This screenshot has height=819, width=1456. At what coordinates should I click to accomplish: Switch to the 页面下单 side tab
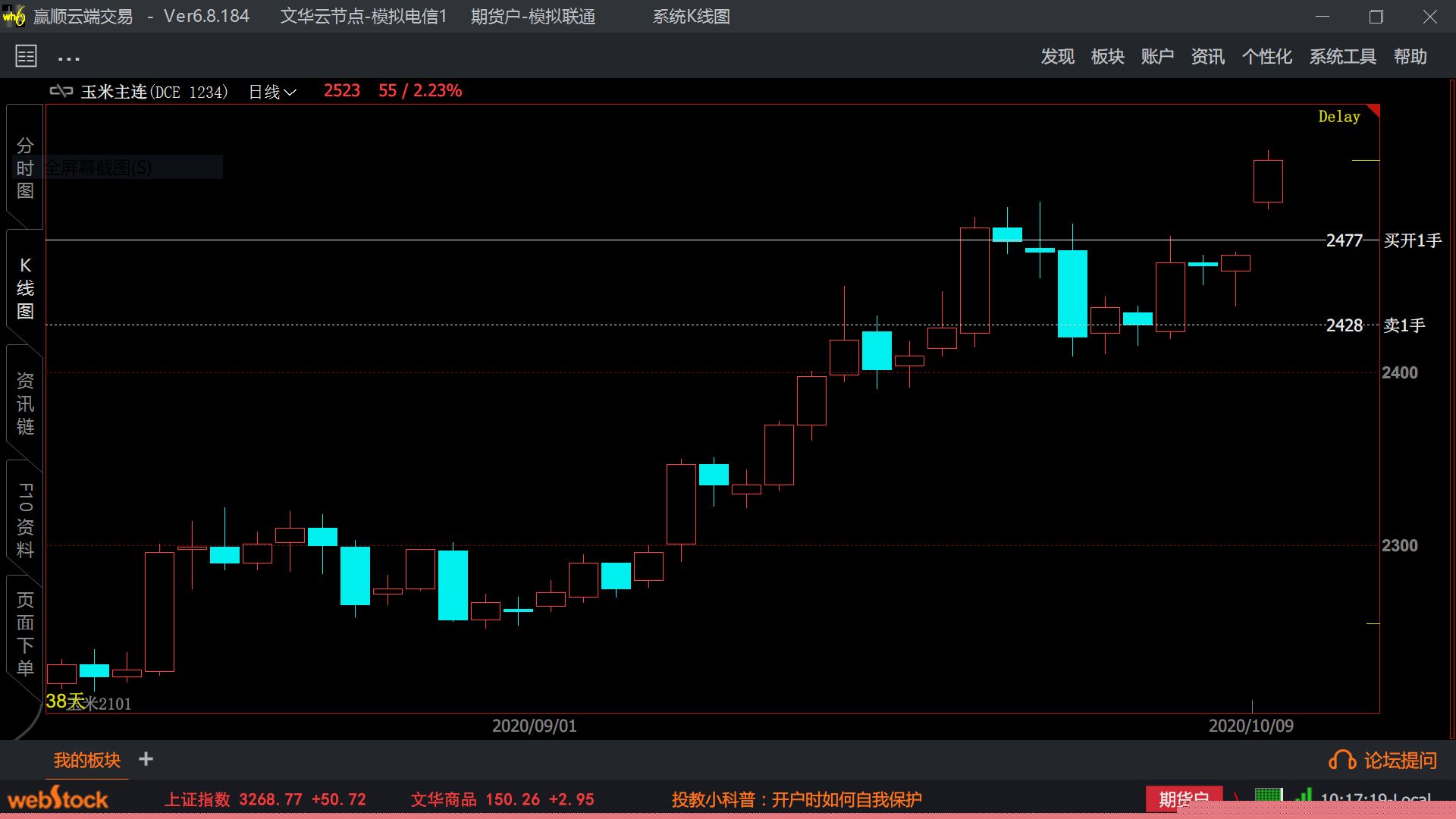click(25, 634)
